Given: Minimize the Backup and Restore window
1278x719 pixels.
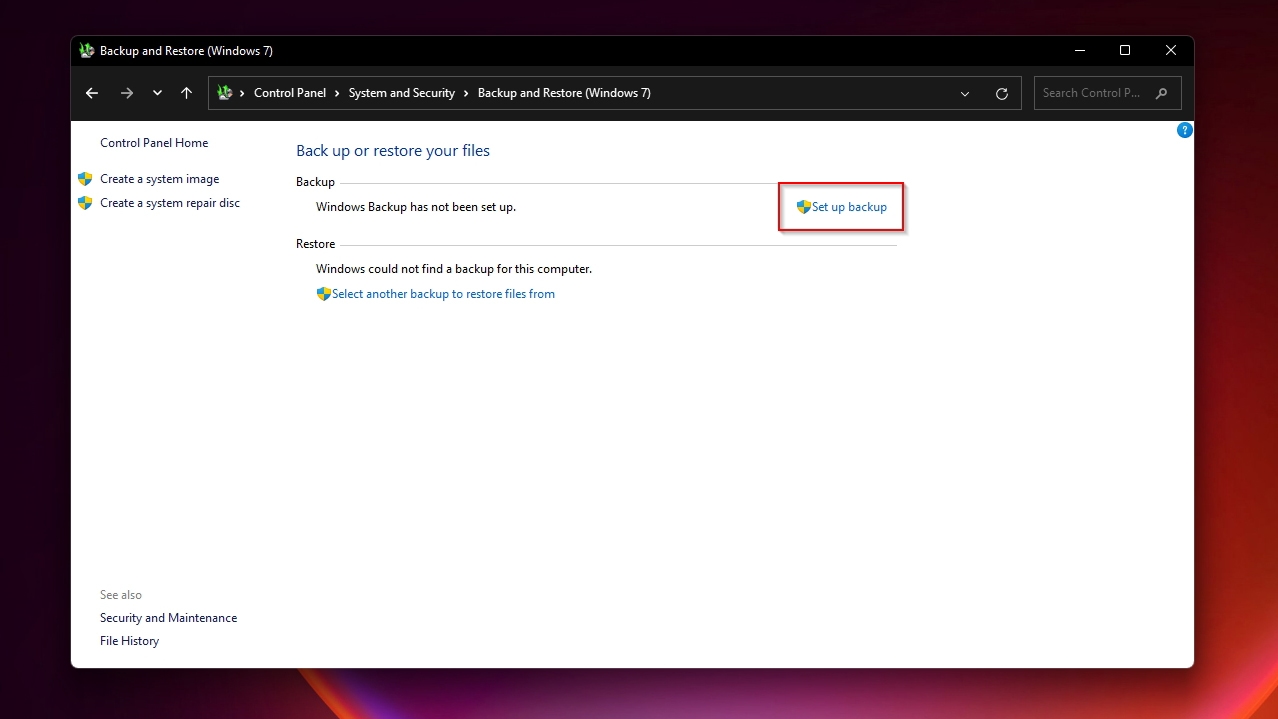Looking at the screenshot, I should [x=1080, y=51].
